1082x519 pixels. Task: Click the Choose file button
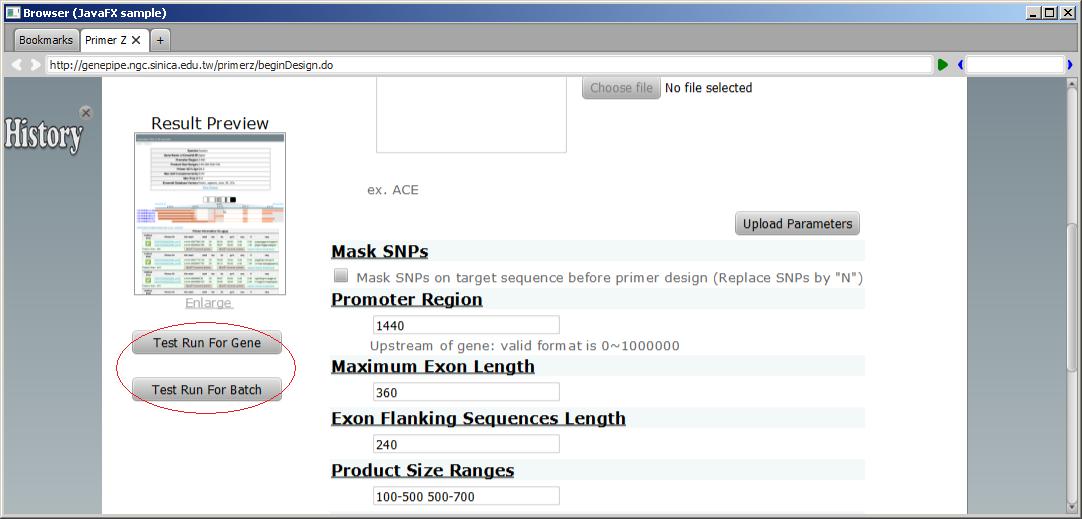coord(621,88)
